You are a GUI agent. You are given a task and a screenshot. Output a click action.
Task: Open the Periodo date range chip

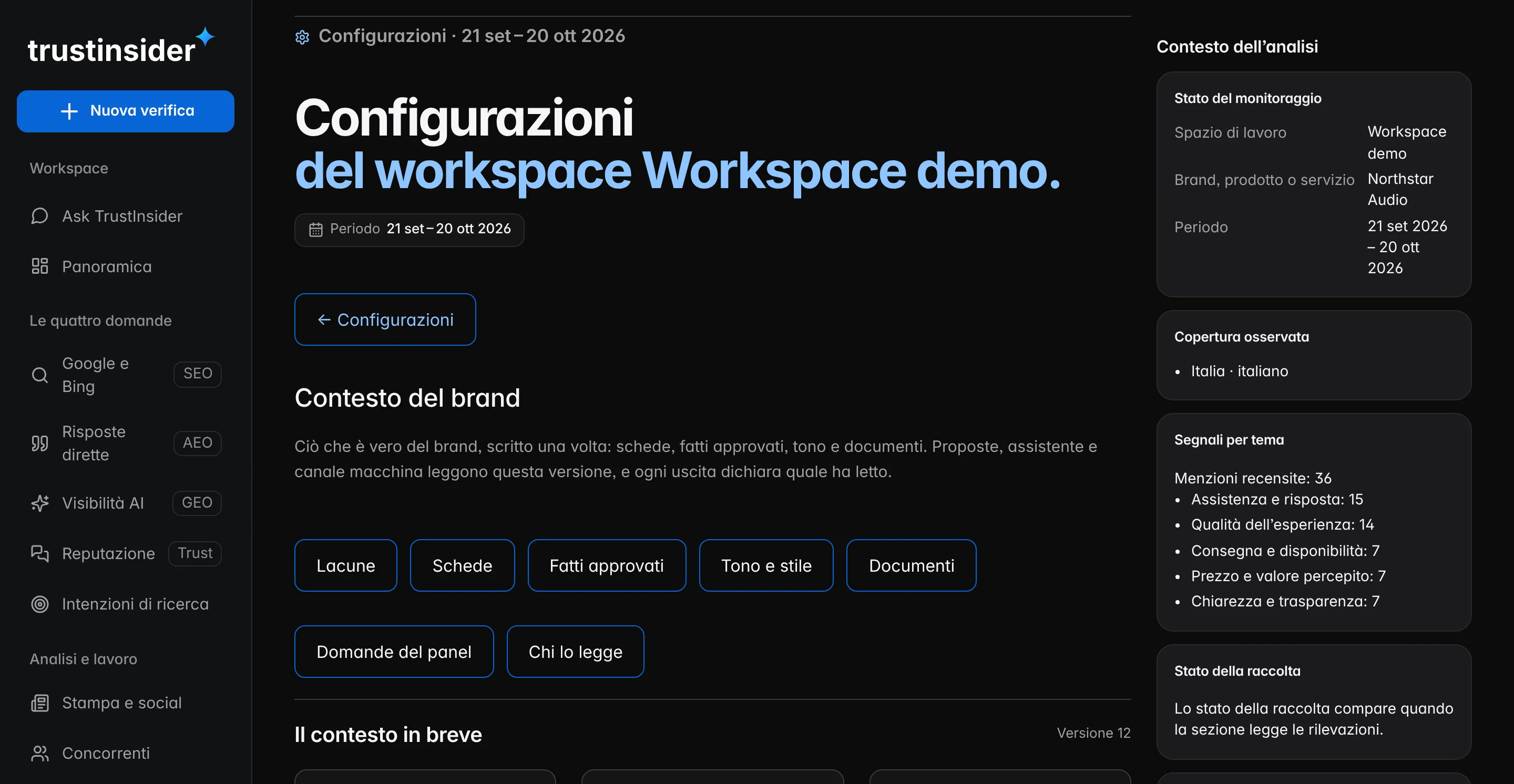pos(409,230)
